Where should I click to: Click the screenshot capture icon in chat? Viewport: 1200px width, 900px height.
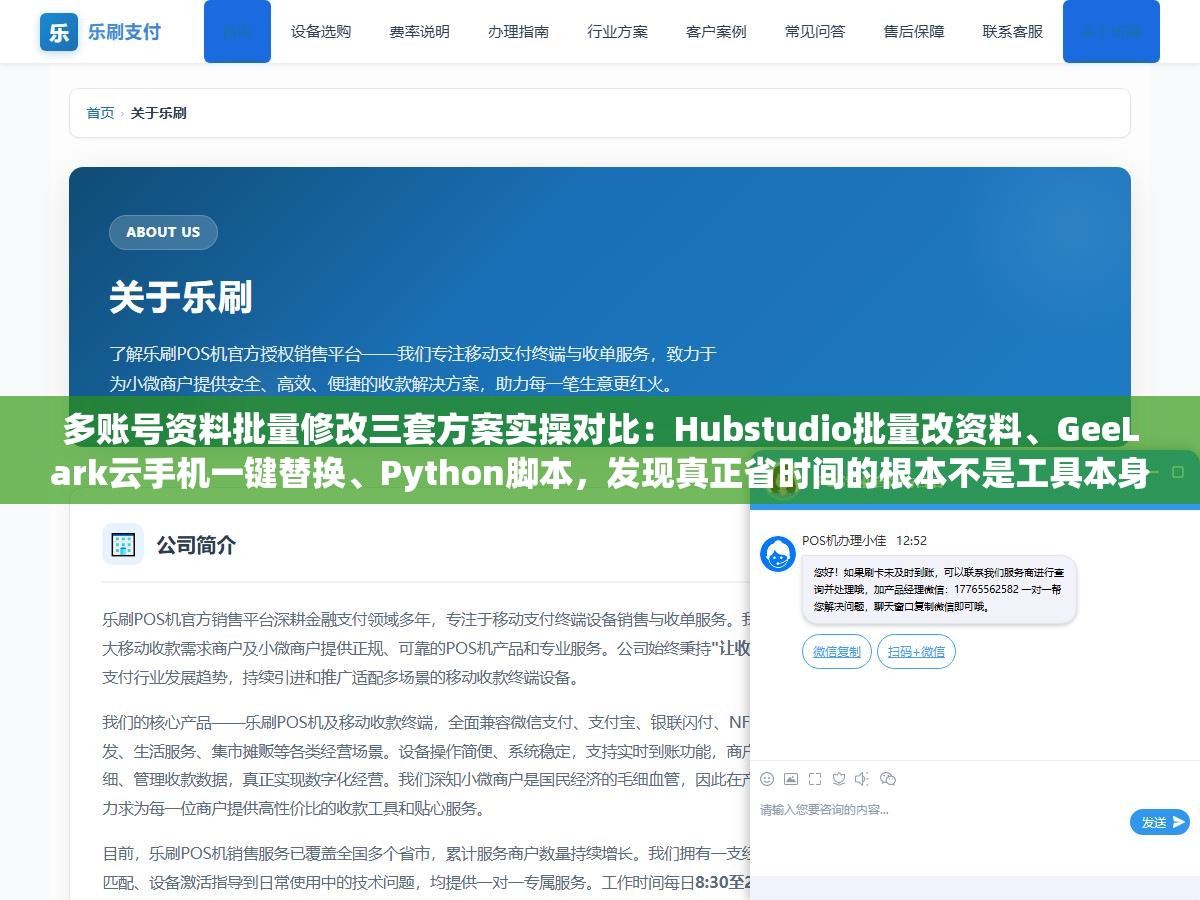click(x=815, y=779)
